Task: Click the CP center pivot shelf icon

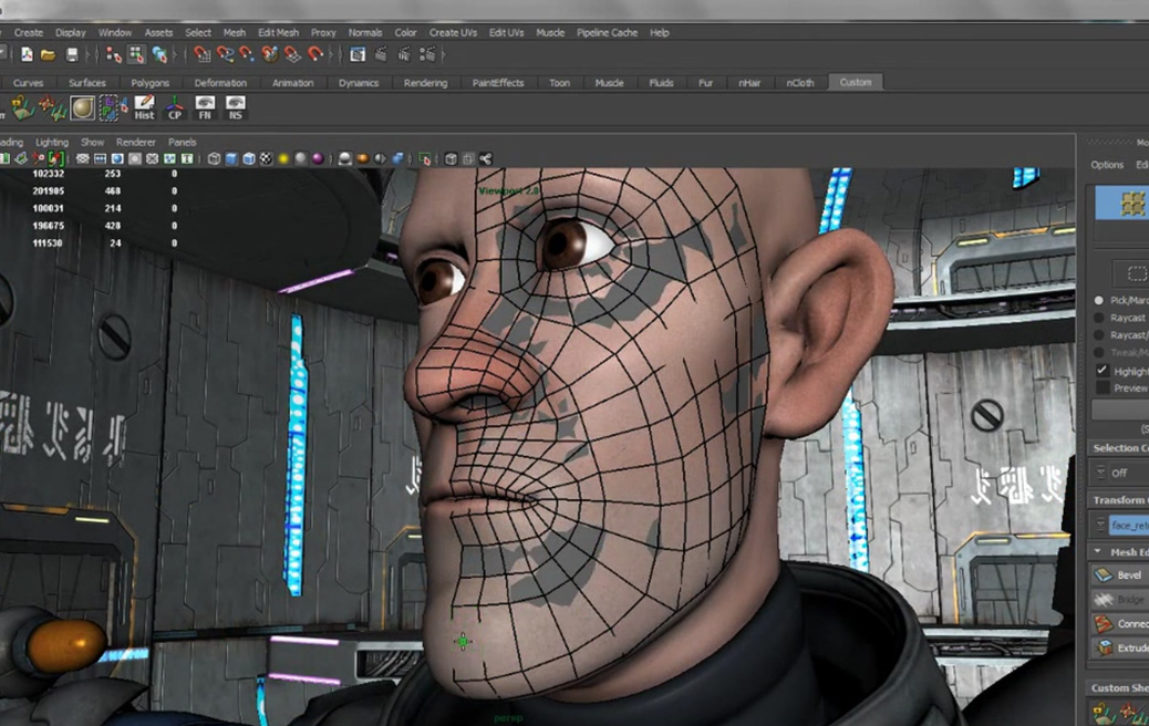Action: click(175, 108)
